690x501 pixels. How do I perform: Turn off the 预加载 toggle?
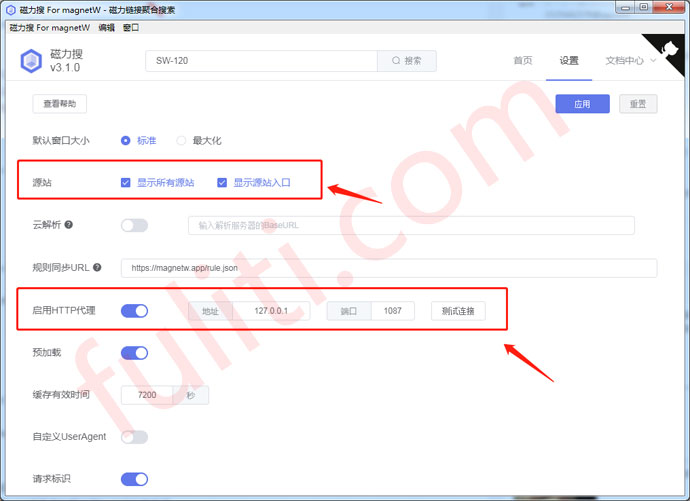tap(134, 352)
